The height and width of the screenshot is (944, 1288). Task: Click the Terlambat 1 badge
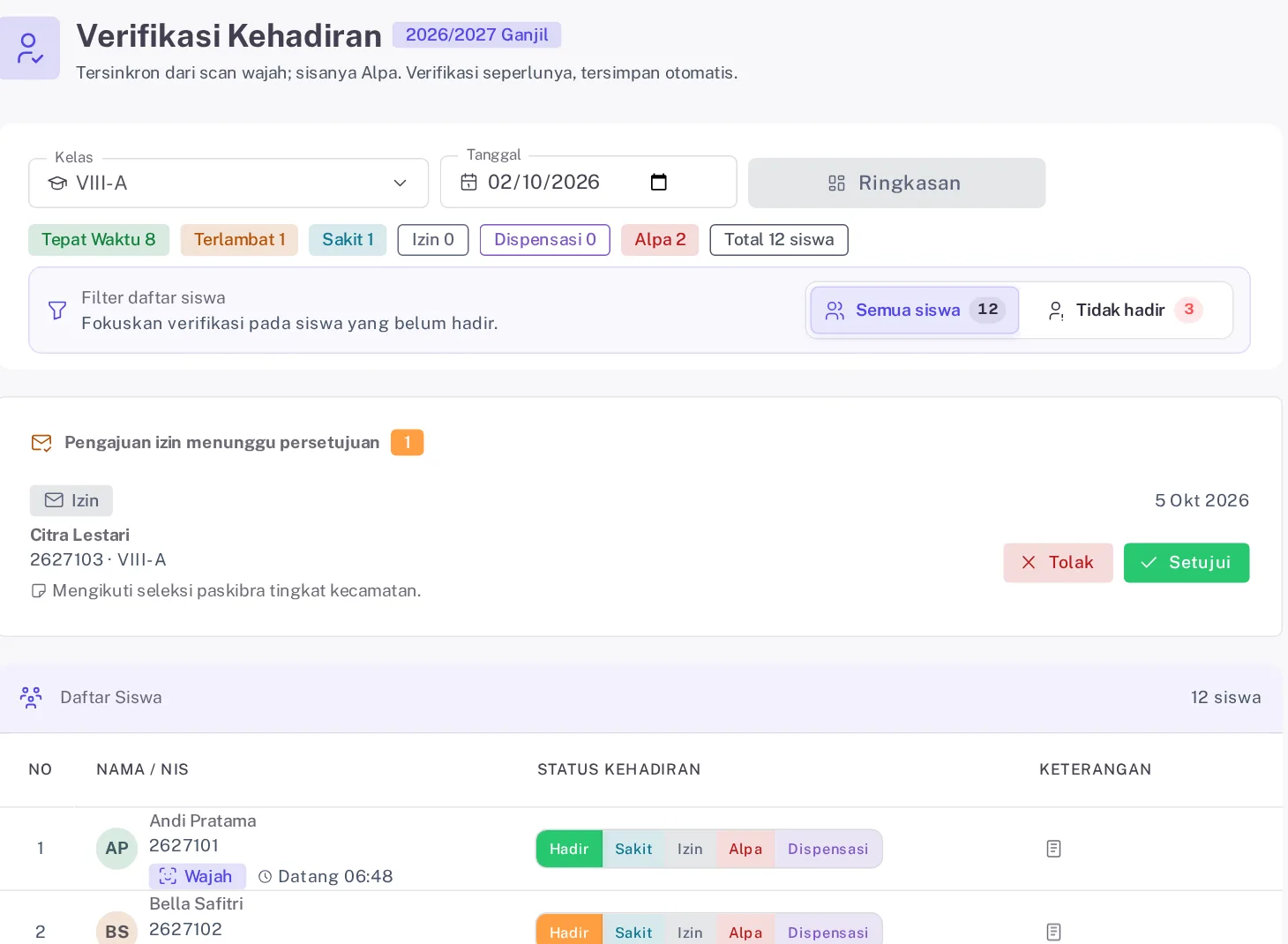pos(239,240)
